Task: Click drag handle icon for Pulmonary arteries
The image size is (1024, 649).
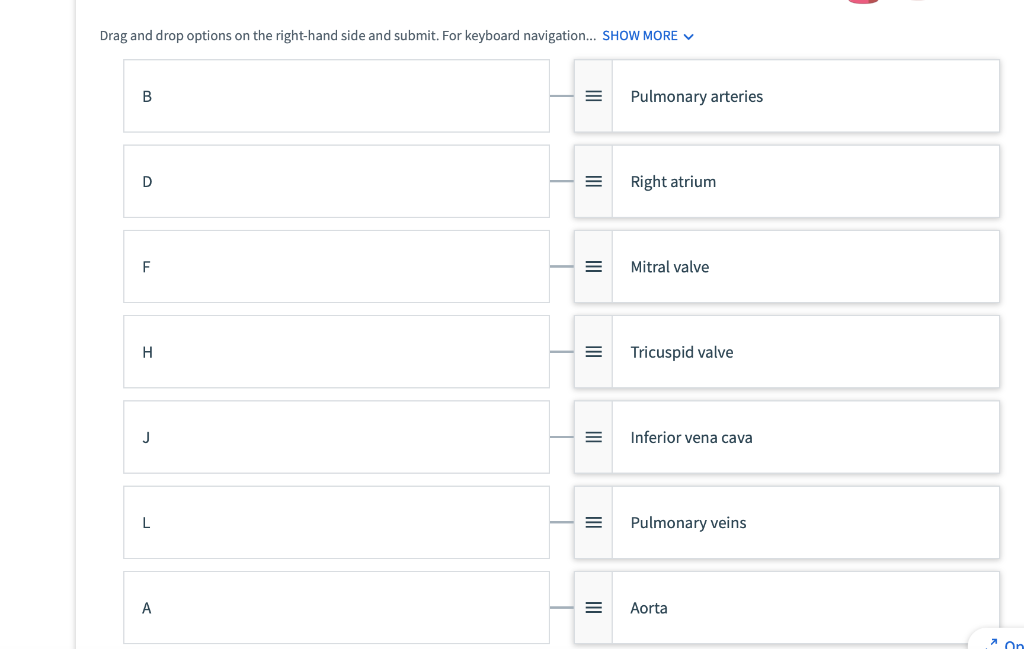Action: pyautogui.click(x=593, y=96)
